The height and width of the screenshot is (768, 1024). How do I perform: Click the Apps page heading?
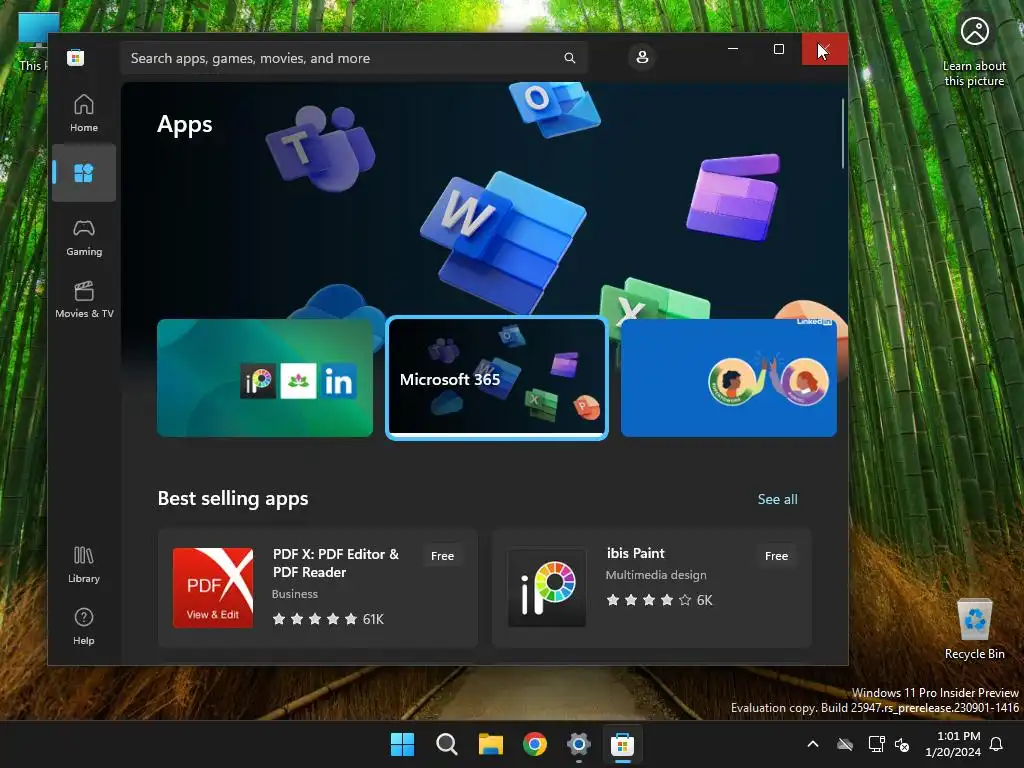click(x=185, y=124)
